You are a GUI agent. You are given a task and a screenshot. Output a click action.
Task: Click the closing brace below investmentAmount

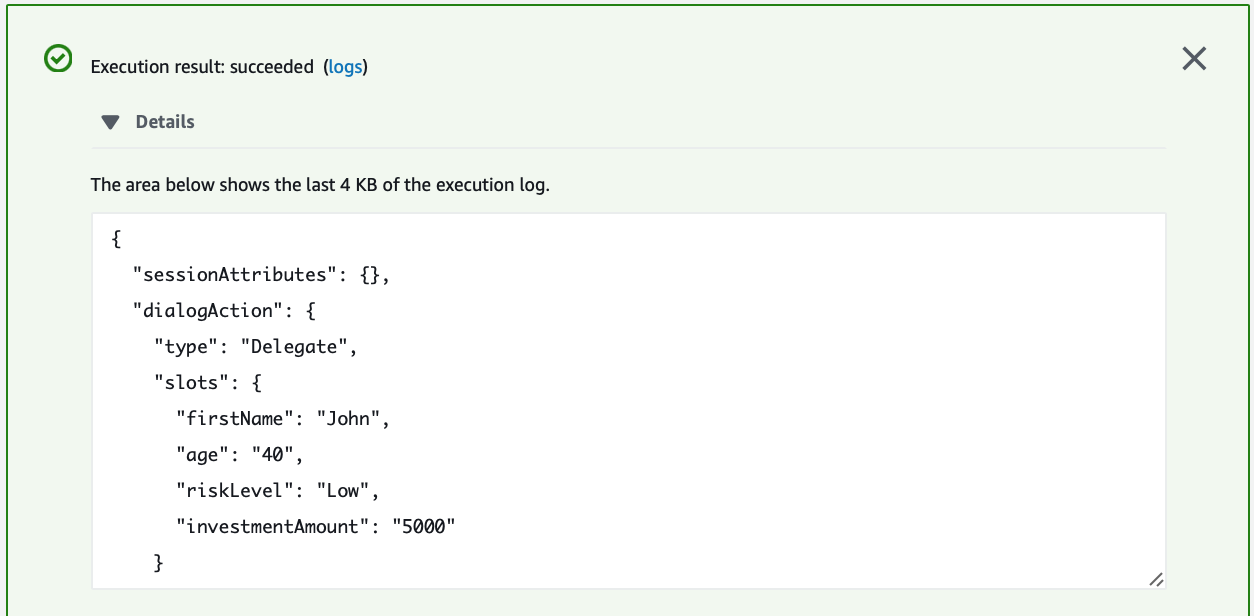pyautogui.click(x=158, y=563)
